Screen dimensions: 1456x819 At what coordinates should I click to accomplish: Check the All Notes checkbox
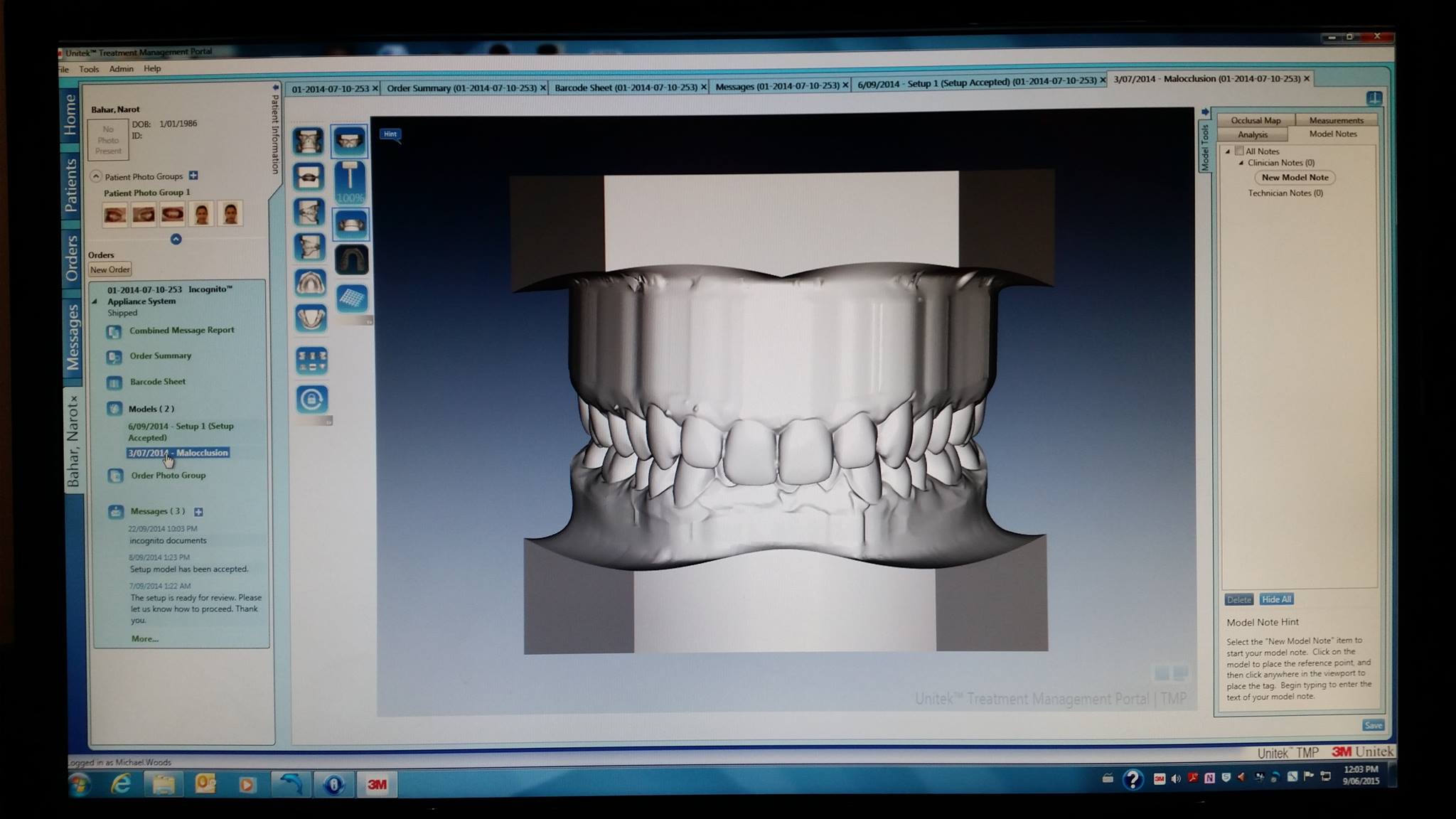pos(1239,151)
